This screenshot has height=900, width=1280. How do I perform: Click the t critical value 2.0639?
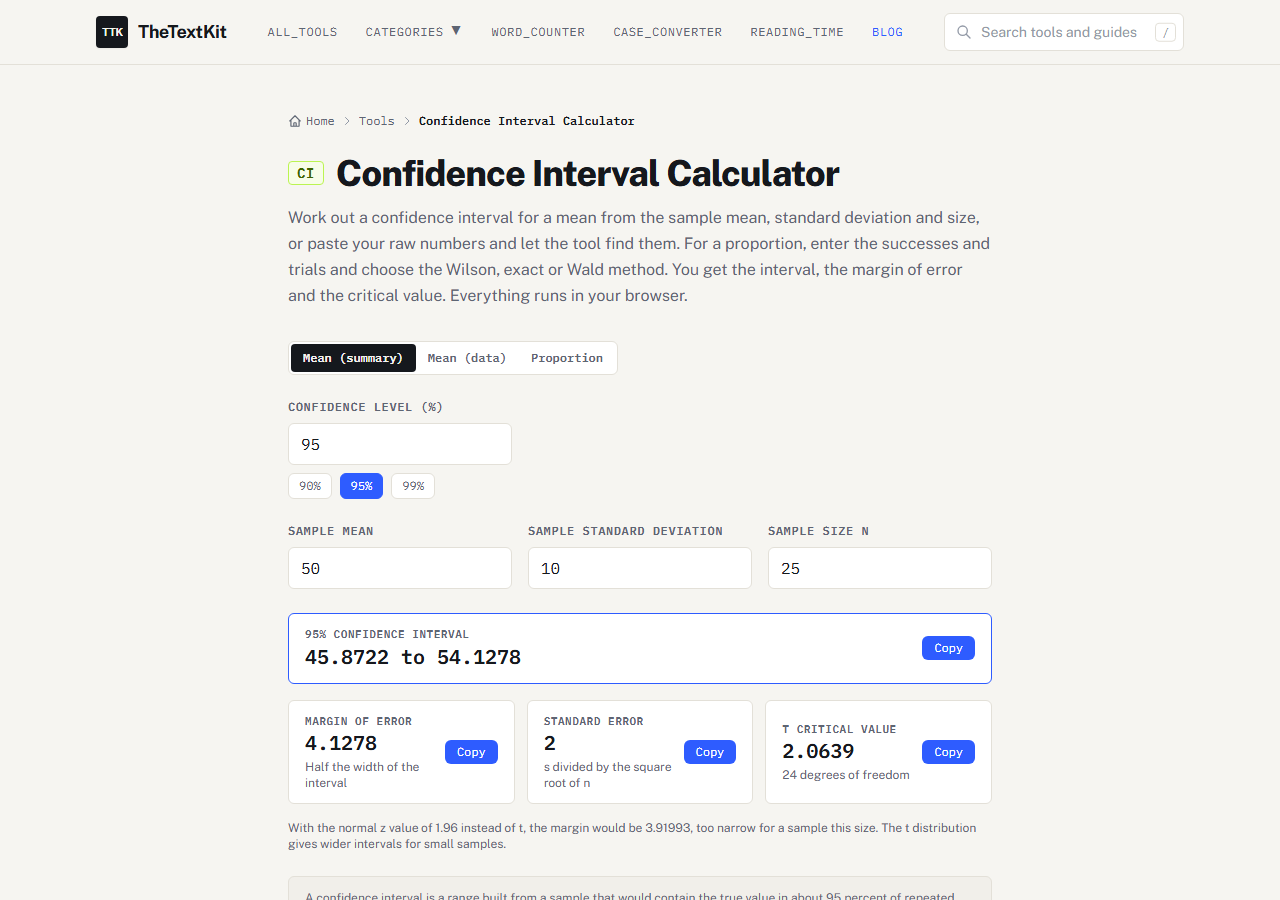pyautogui.click(x=818, y=751)
